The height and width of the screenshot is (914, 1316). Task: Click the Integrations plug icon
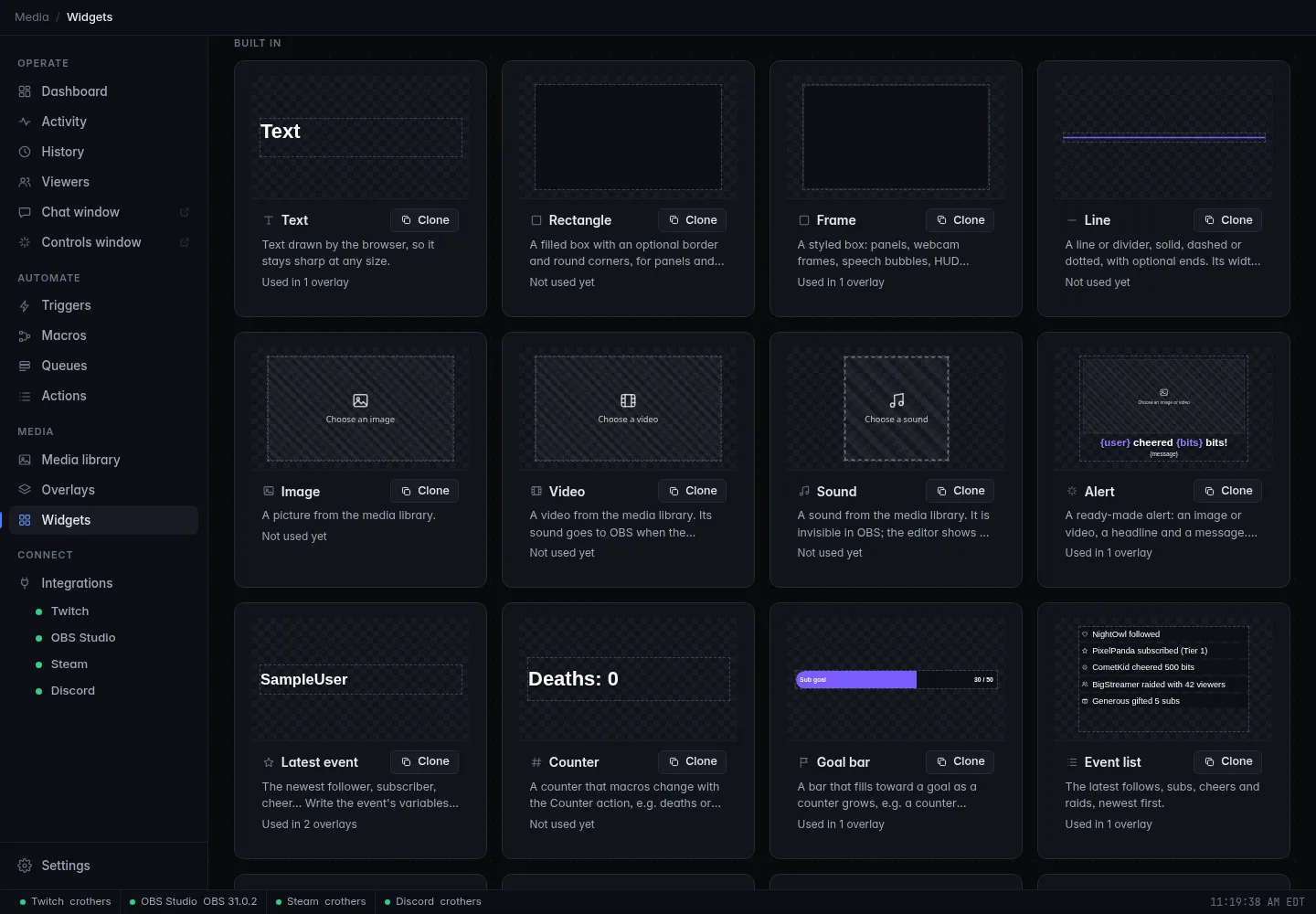pos(25,583)
